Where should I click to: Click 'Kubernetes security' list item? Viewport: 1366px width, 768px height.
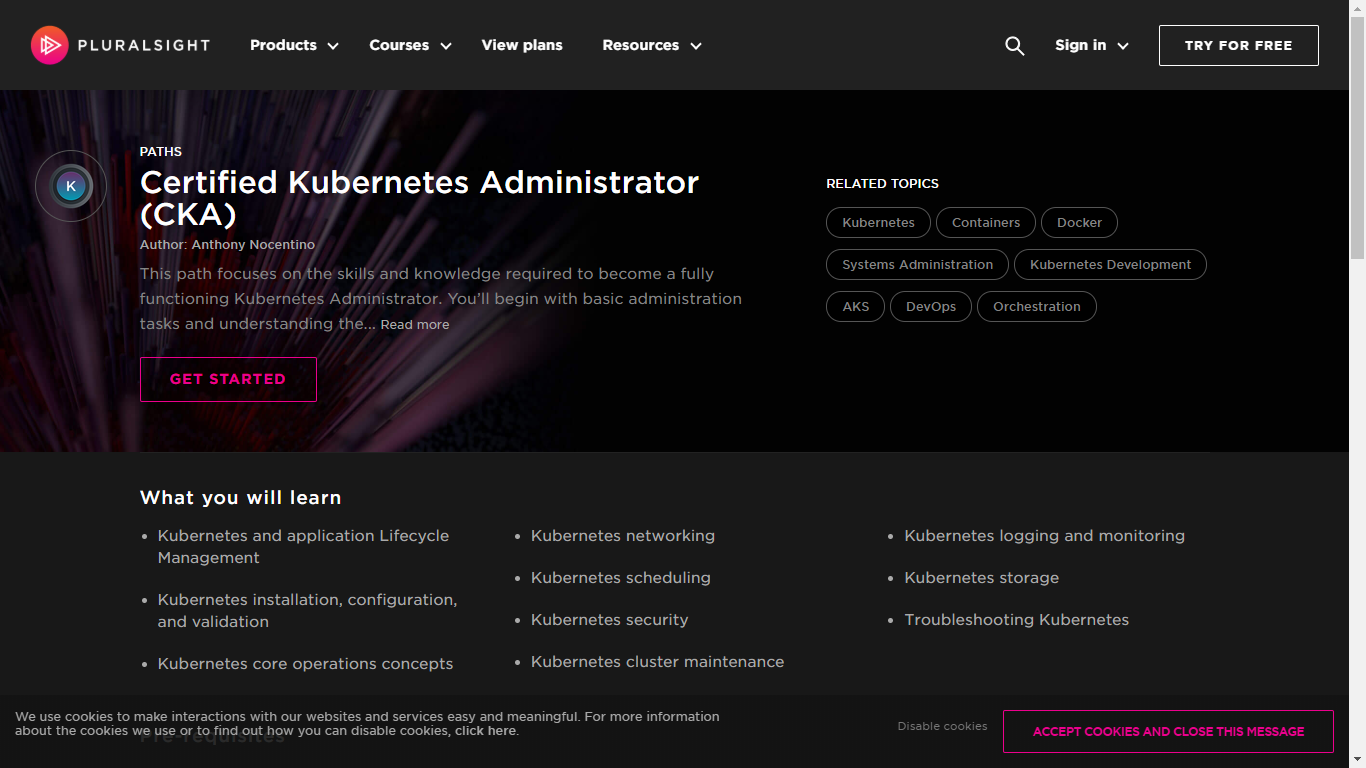(x=610, y=620)
